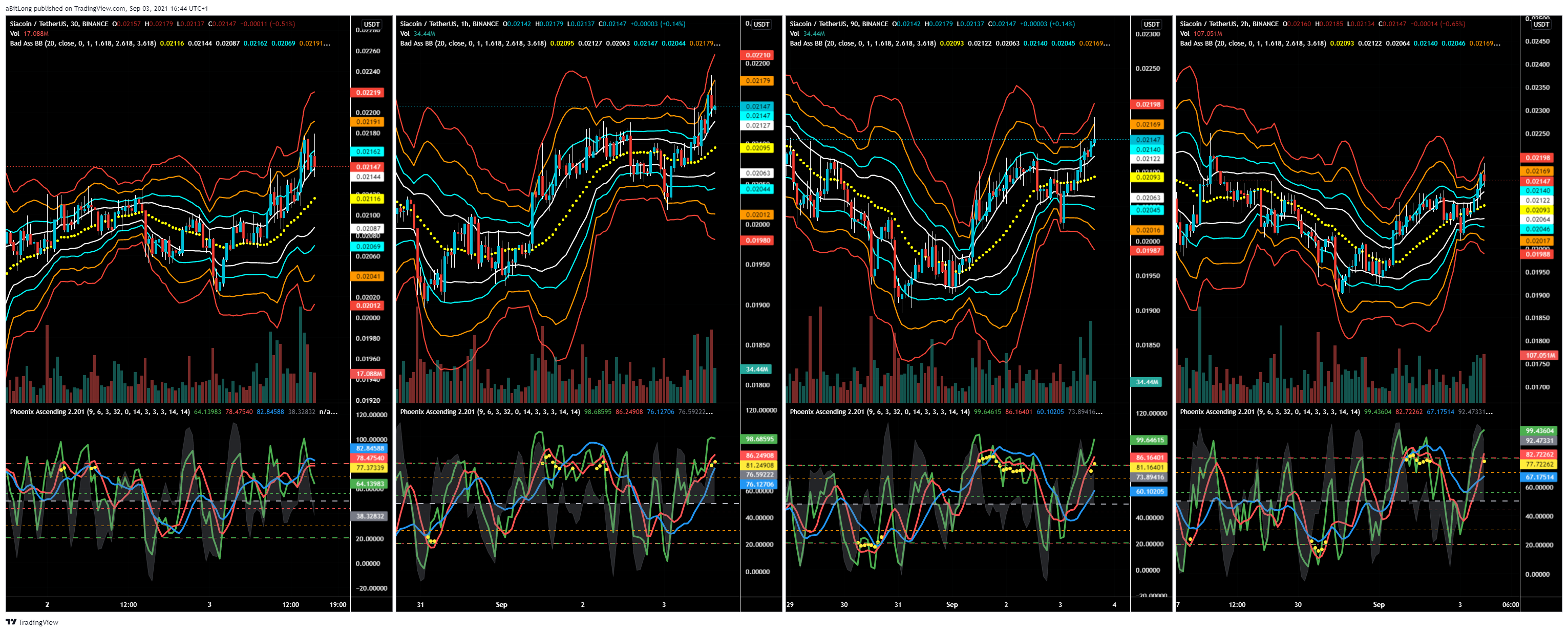Click the red 0.01987 price label

pos(1148,251)
